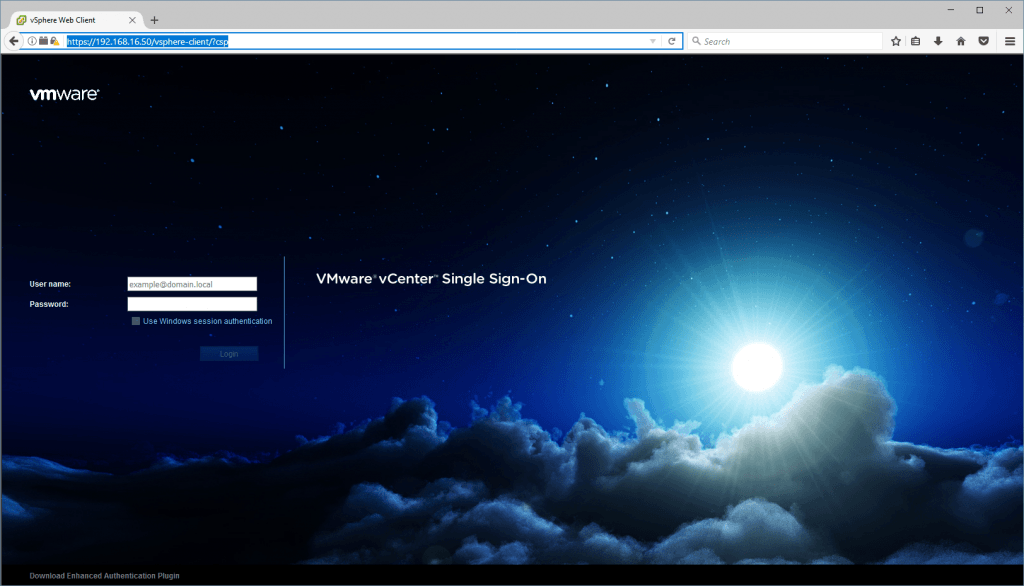This screenshot has height=586, width=1024.
Task: Open a new tab with plus button
Action: (x=154, y=20)
